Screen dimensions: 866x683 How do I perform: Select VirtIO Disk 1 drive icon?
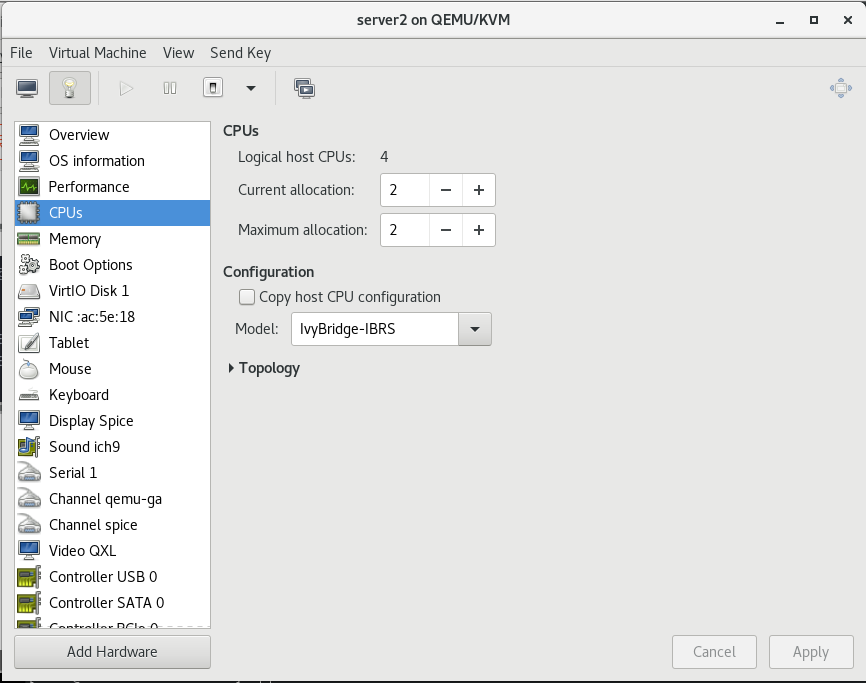tap(29, 290)
